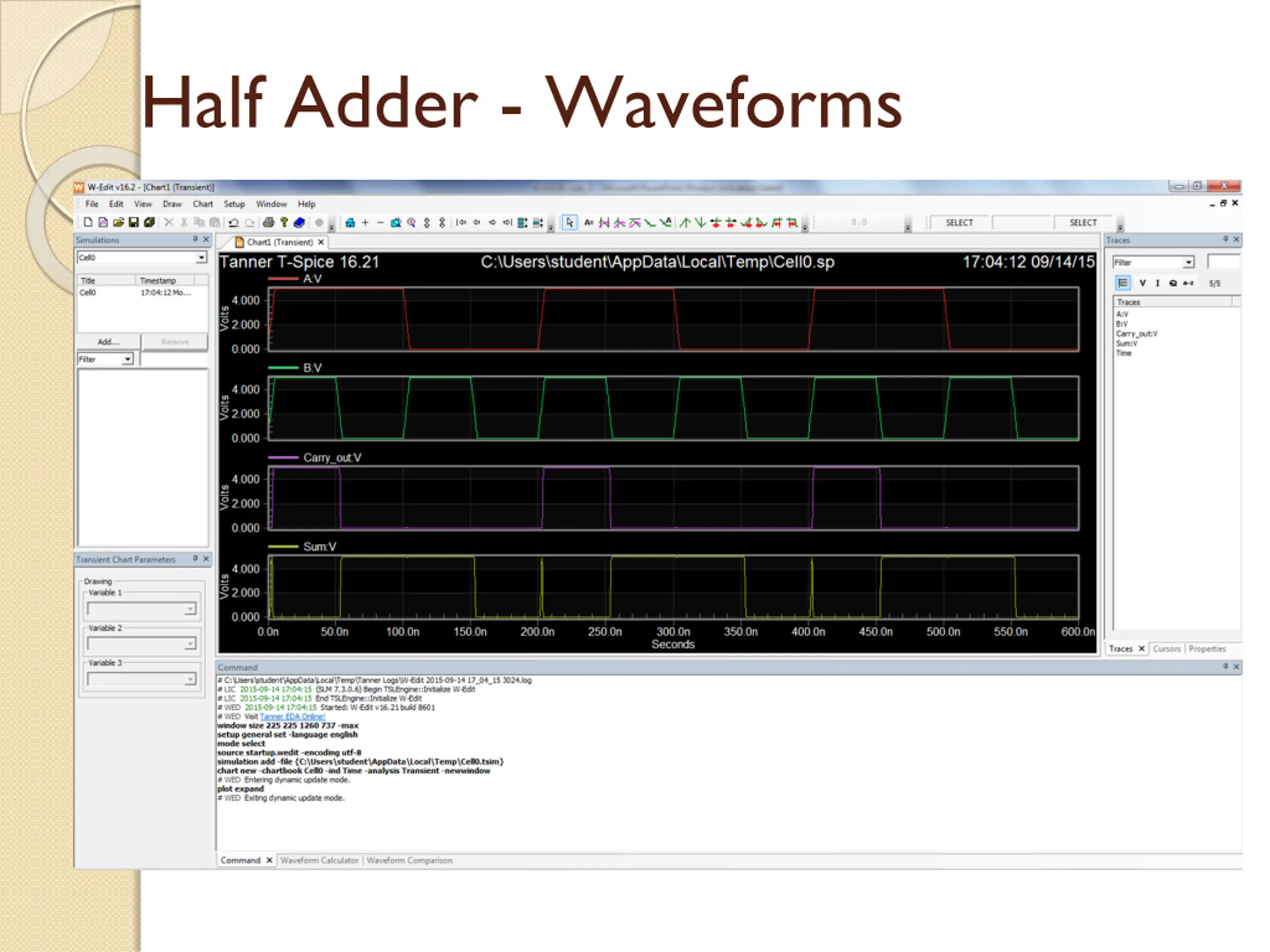1270x952 pixels.
Task: Switch to the Chart1 (Transient) tab
Action: [280, 242]
